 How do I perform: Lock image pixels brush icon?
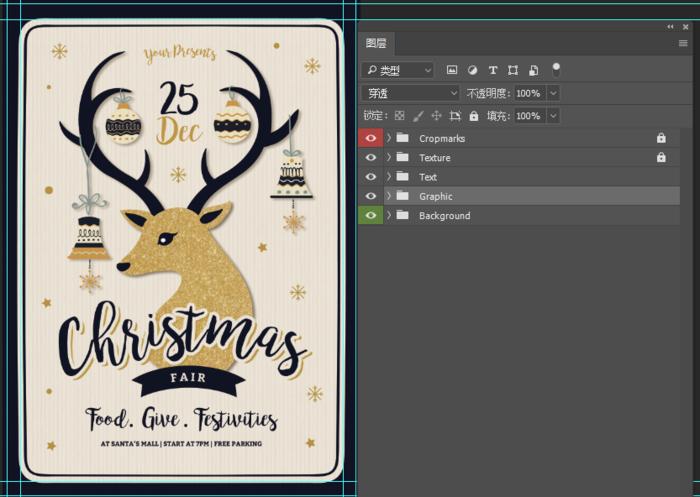418,116
